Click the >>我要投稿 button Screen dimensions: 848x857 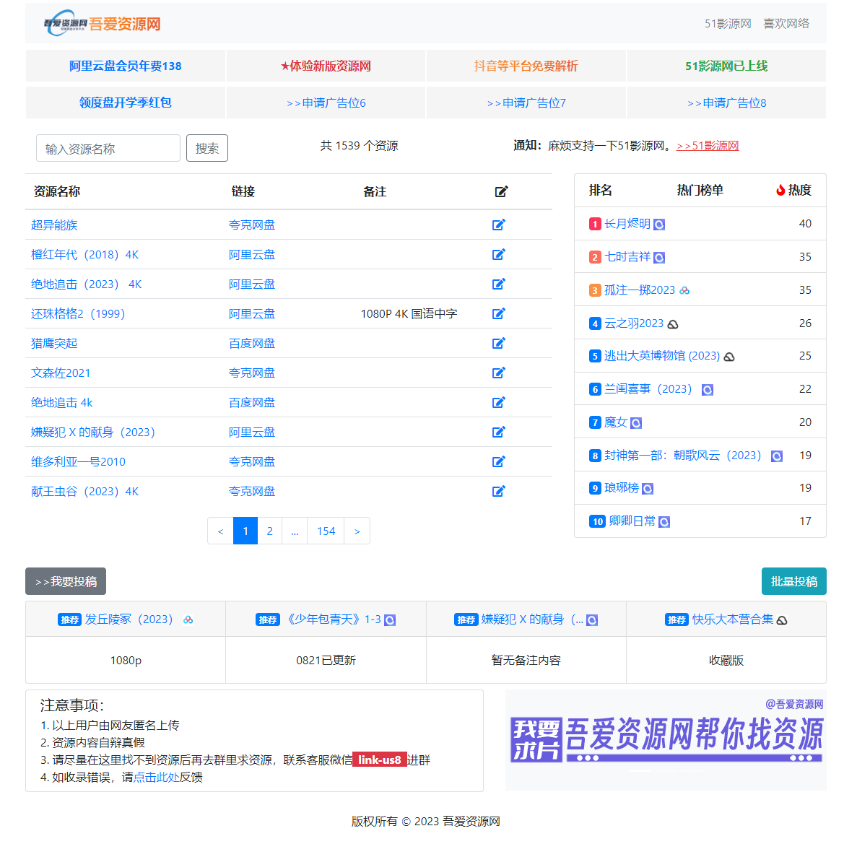(x=65, y=581)
